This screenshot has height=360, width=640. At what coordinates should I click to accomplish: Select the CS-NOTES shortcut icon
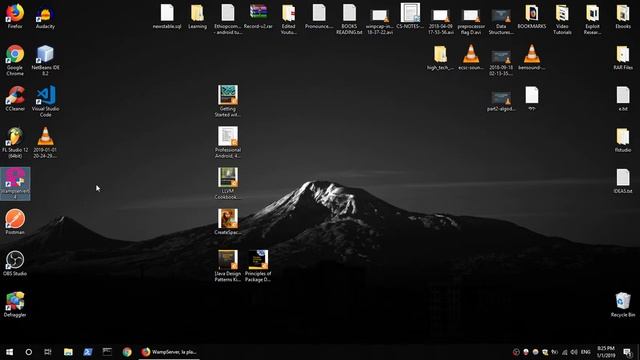[x=410, y=16]
